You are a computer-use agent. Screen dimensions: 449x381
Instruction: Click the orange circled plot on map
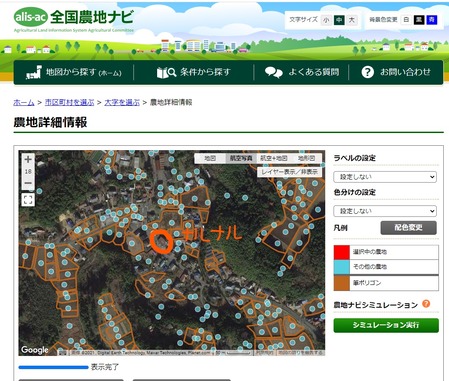point(161,242)
